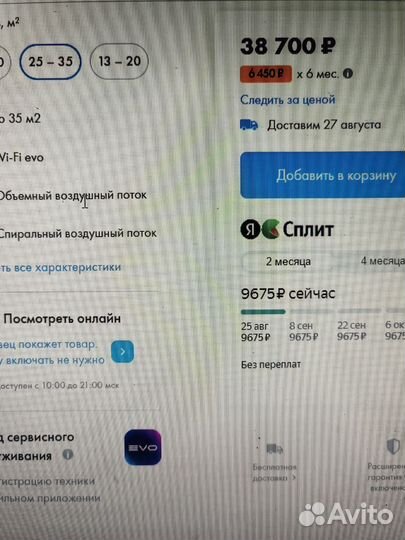Click the 38 700 ₽ price
Viewport: 405px width, 540px height.
(288, 46)
